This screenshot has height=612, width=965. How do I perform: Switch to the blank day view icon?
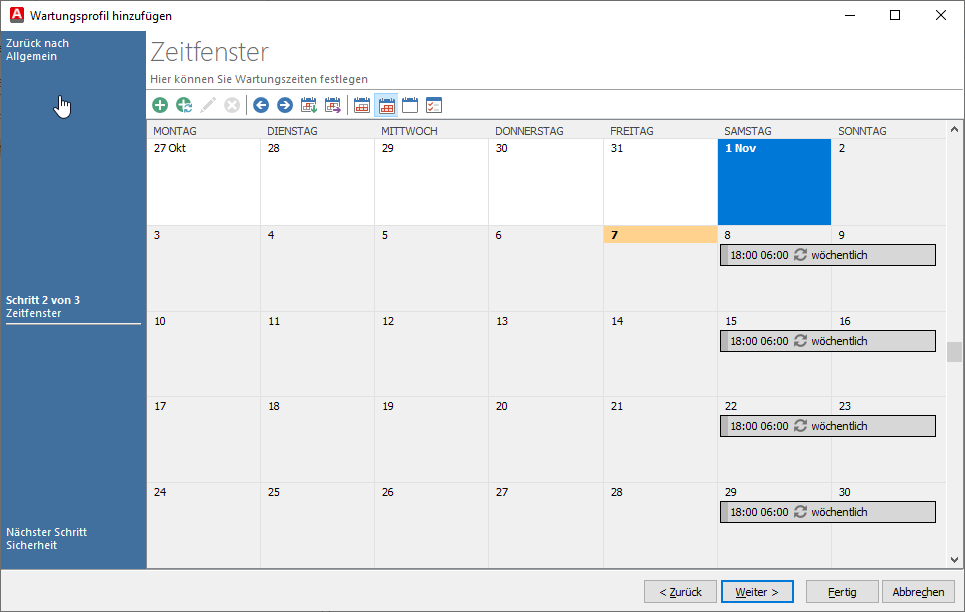click(410, 105)
